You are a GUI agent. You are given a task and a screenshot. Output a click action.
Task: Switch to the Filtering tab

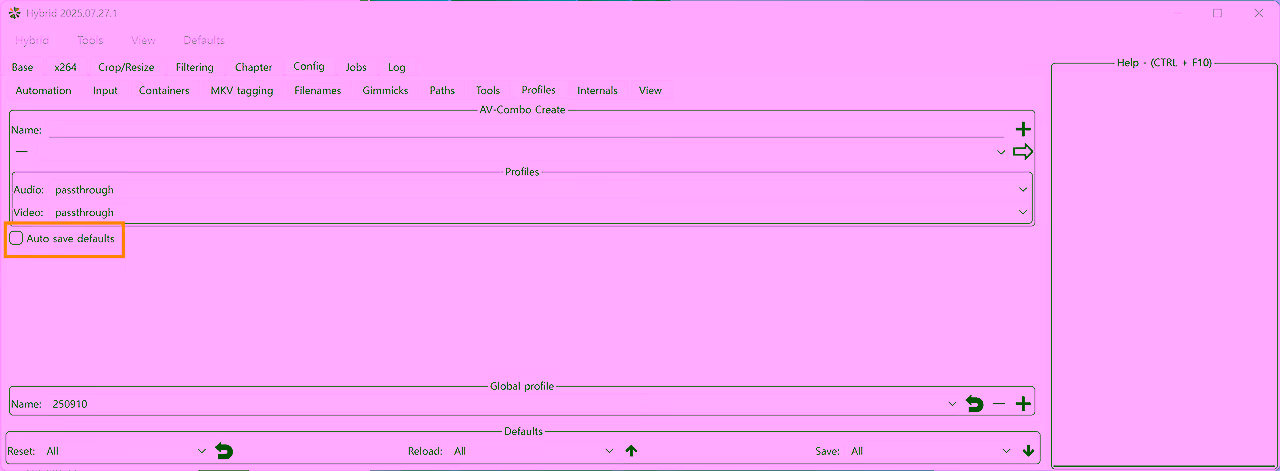194,67
